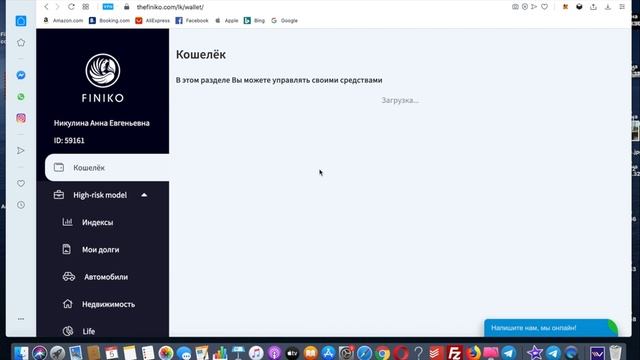
Task: Take a snapshot with the camera icon
Action: pyautogui.click(x=515, y=7)
